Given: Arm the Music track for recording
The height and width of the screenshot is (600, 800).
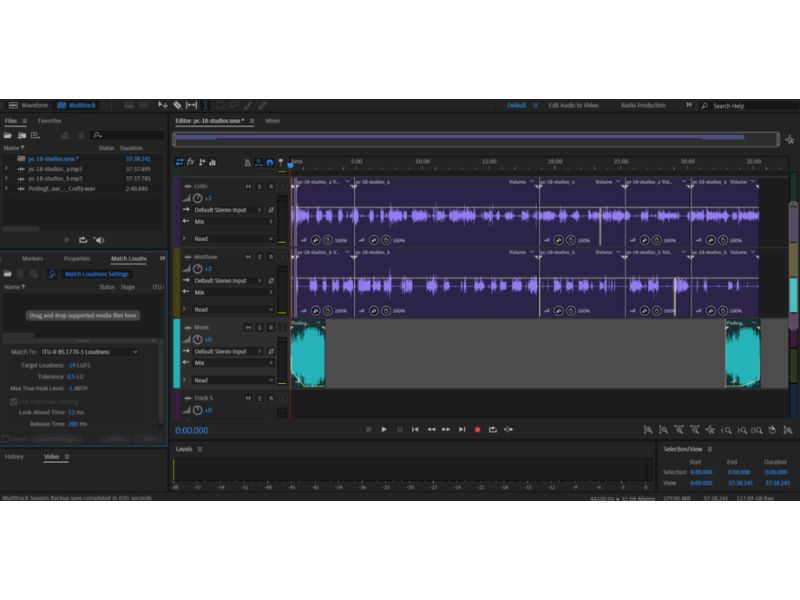Looking at the screenshot, I should click(270, 327).
